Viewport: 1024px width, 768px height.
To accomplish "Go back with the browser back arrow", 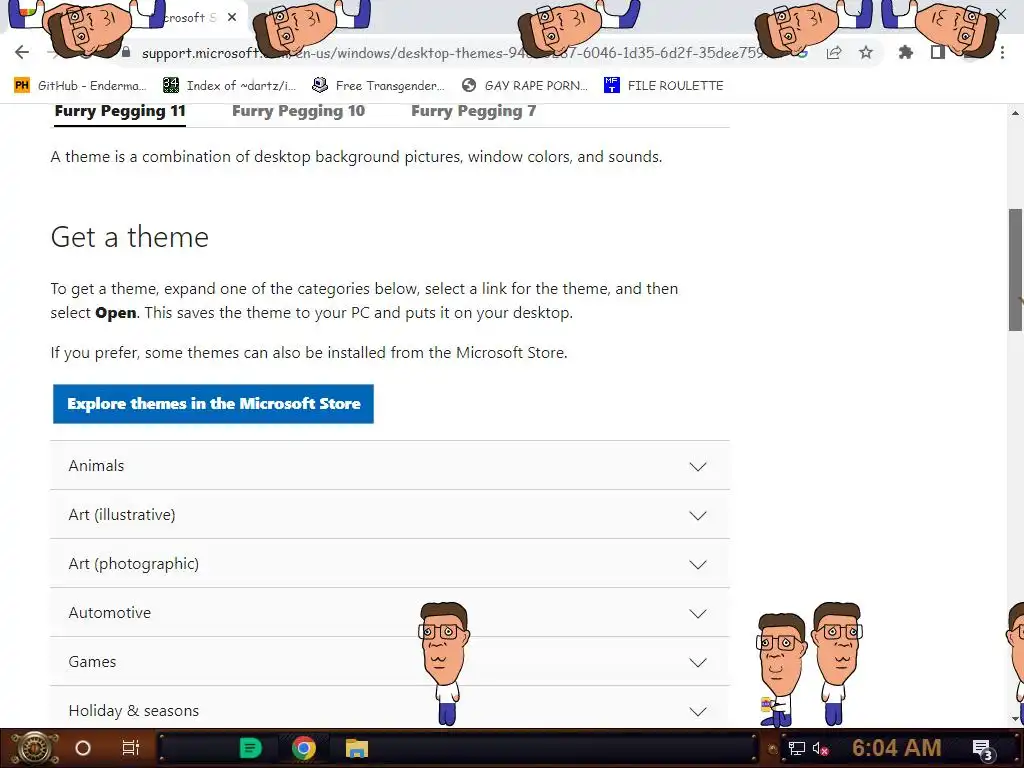I will coord(22,52).
